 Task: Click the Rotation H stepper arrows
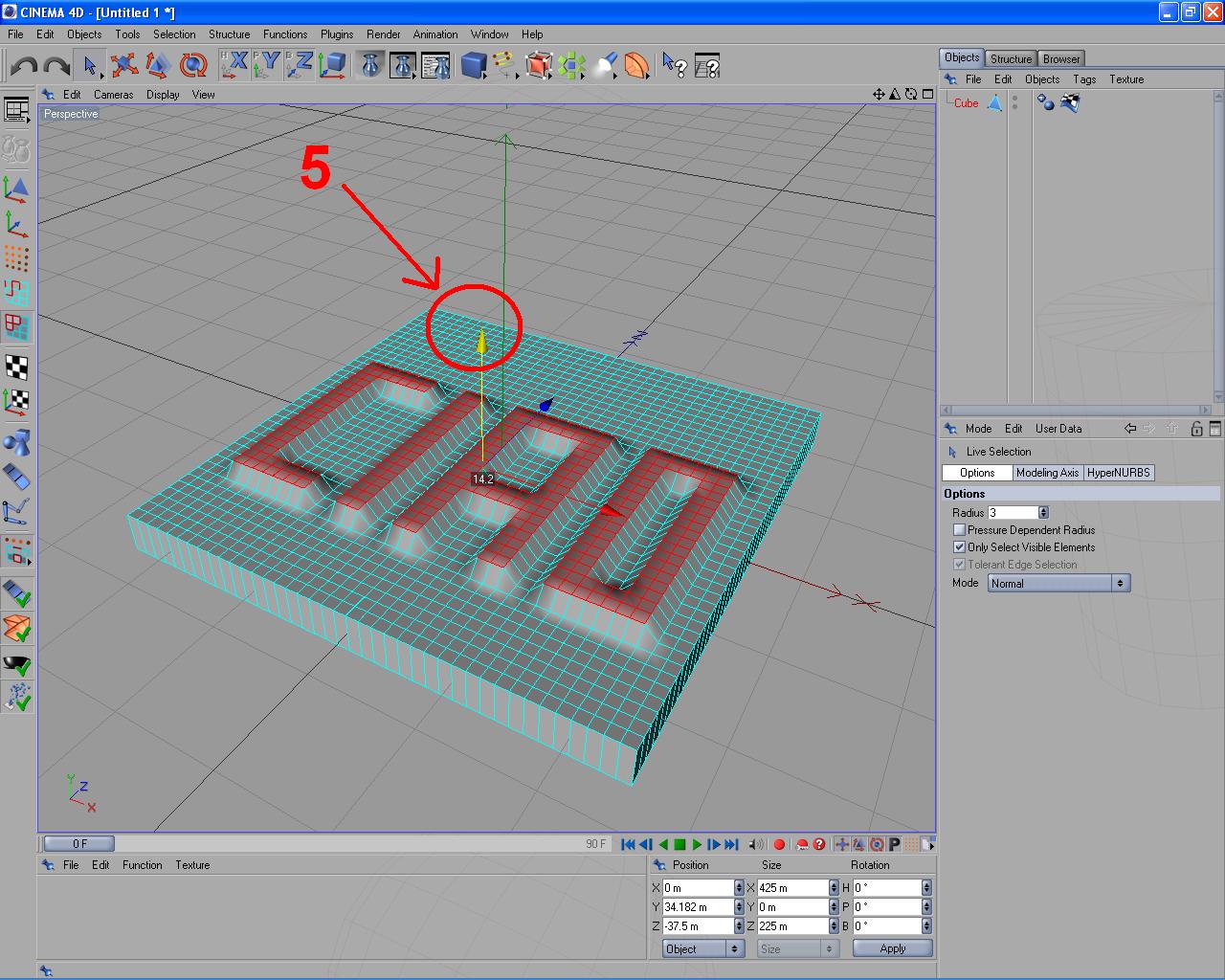926,888
